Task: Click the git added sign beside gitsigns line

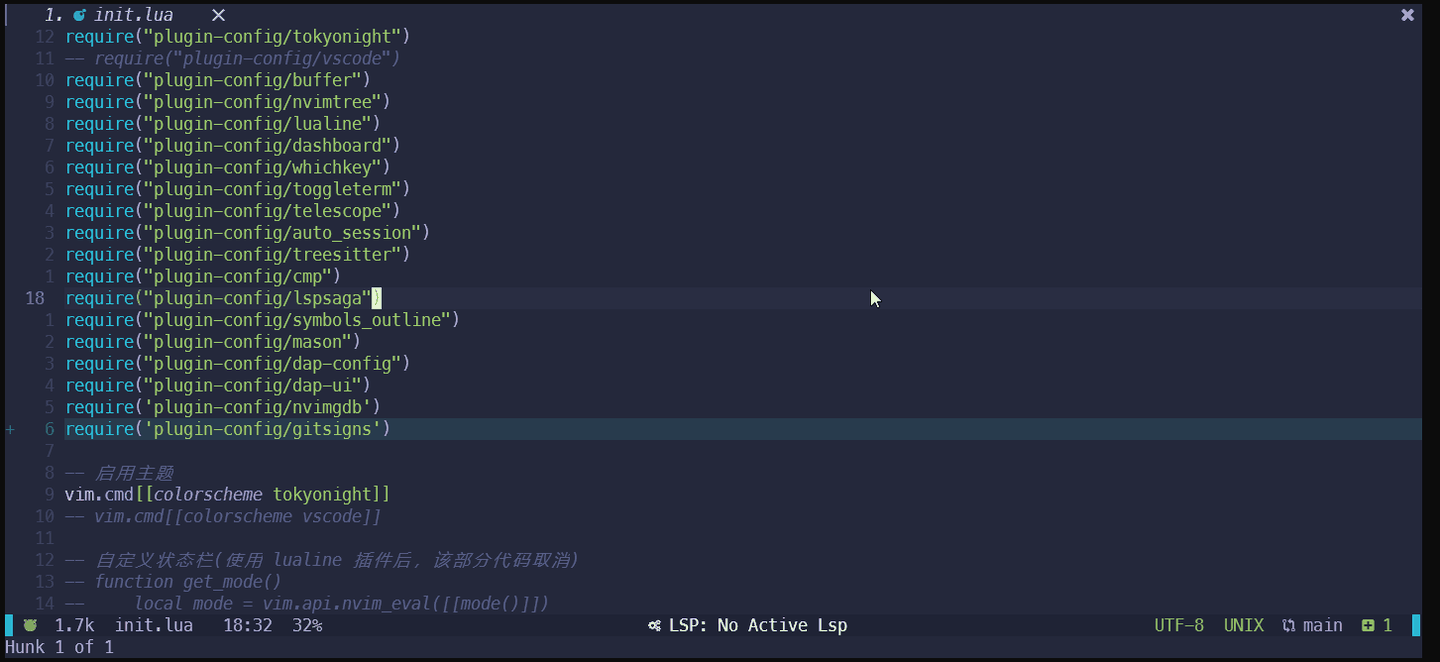Action: click(x=11, y=429)
